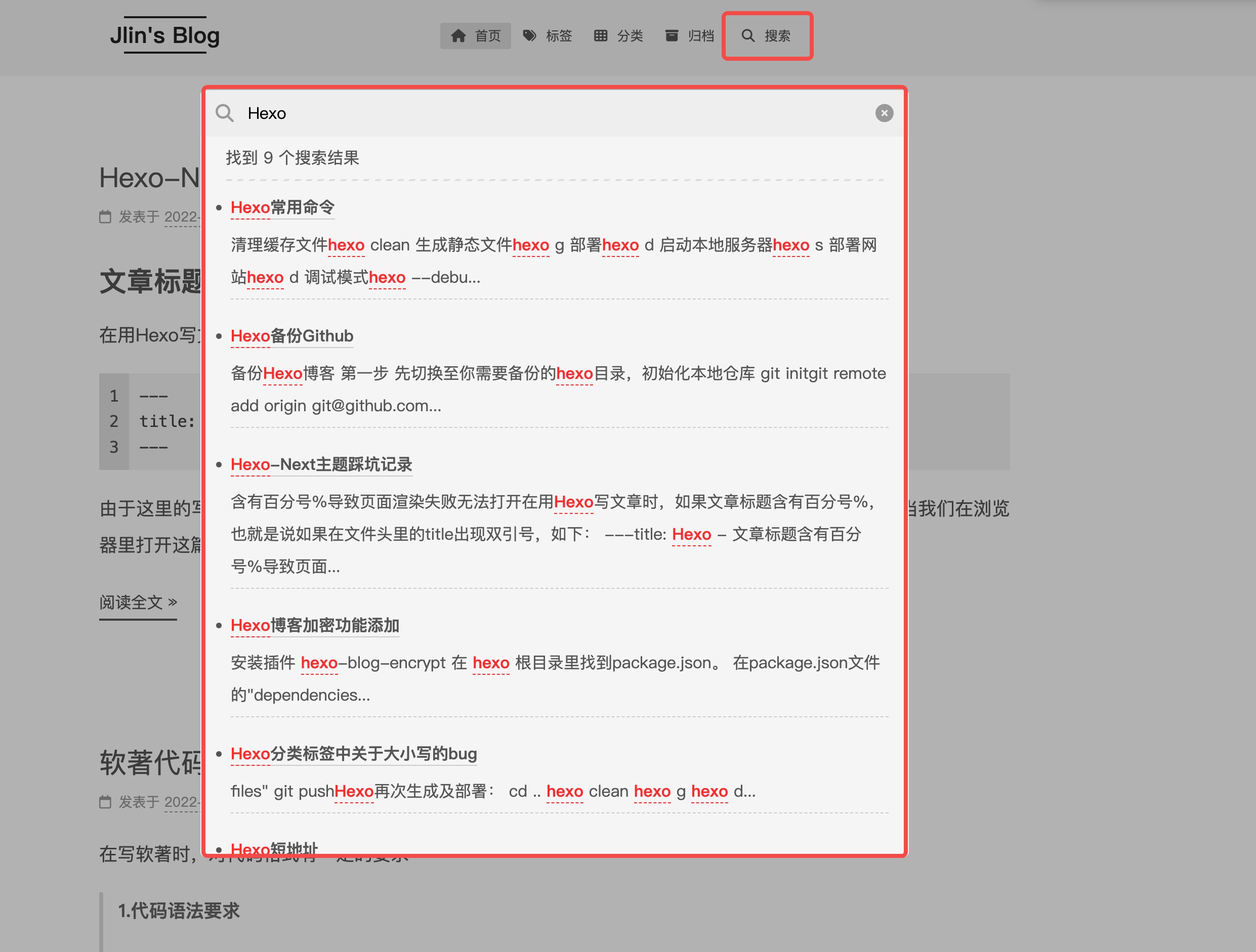Click the 搜索 search menu item
The height and width of the screenshot is (952, 1256).
pyautogui.click(x=767, y=36)
